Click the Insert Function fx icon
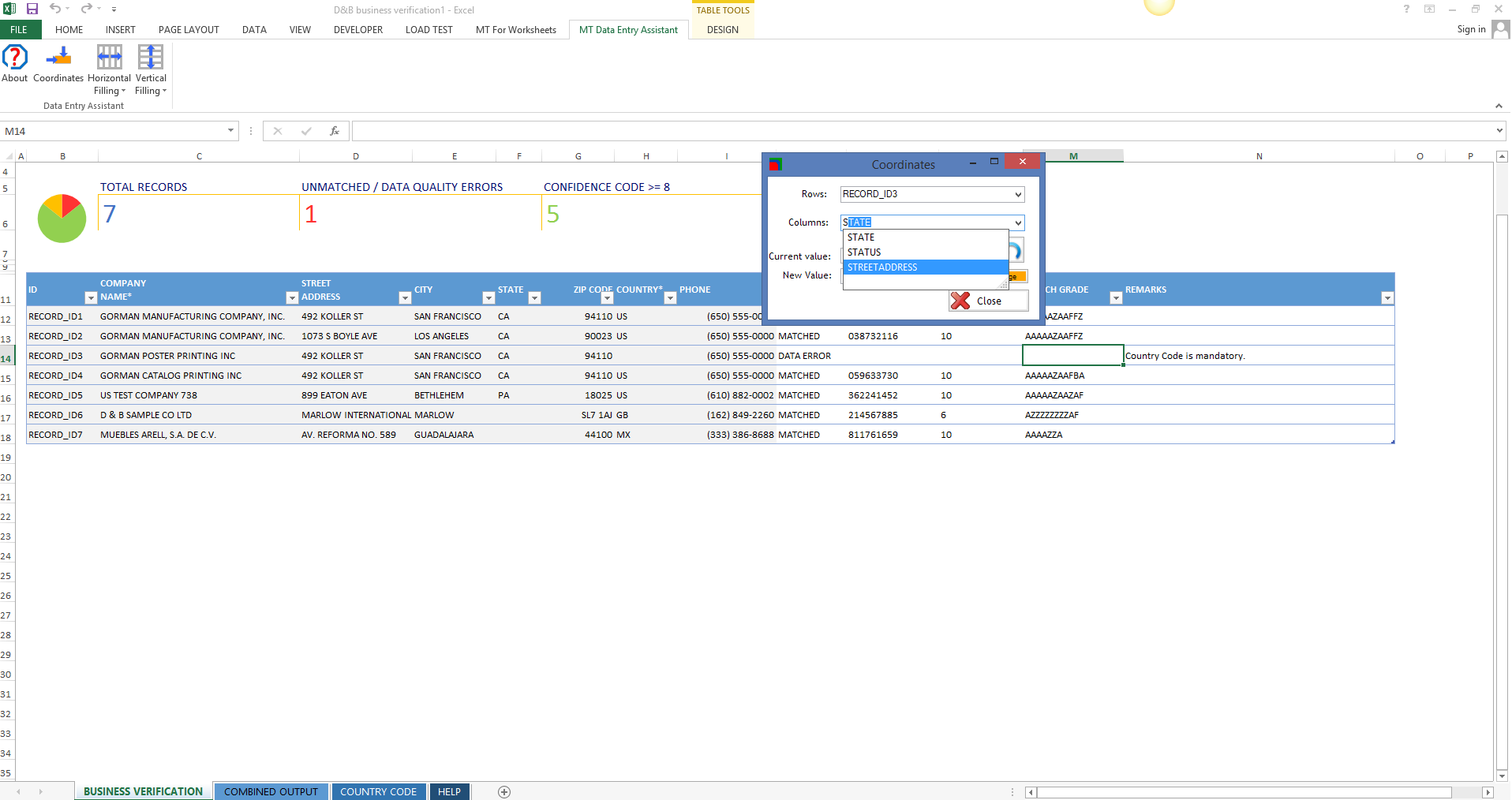The width and height of the screenshot is (1512, 800). tap(335, 131)
